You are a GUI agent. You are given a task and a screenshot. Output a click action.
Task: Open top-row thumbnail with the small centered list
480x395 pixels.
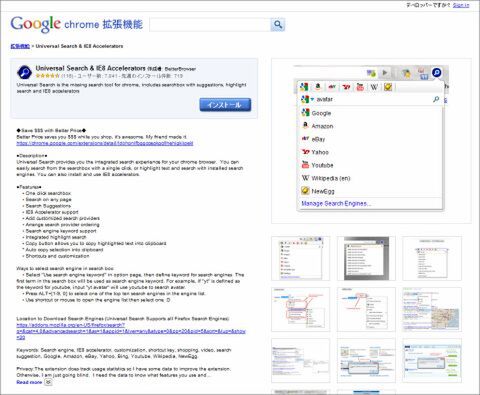pos(432,258)
